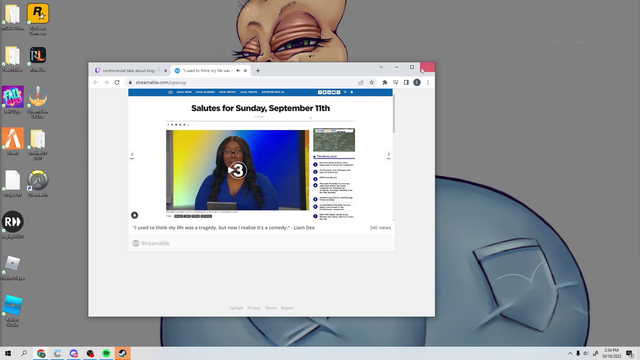Open the Chrome profile avatar
640x360 pixels.
pyautogui.click(x=417, y=82)
